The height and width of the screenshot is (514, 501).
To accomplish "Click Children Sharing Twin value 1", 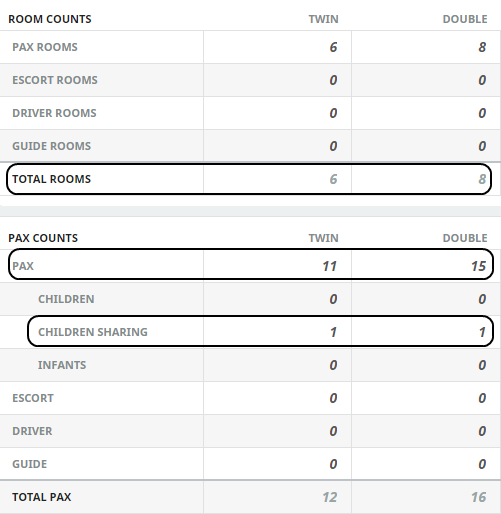I will pos(333,332).
